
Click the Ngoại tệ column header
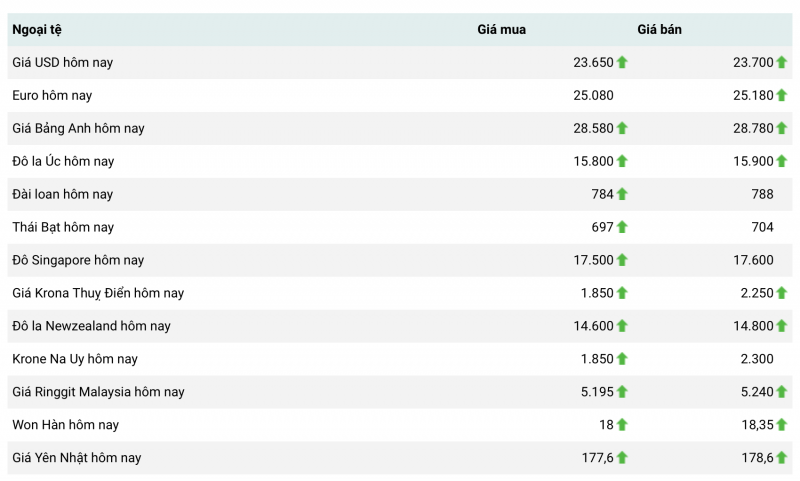coord(37,30)
